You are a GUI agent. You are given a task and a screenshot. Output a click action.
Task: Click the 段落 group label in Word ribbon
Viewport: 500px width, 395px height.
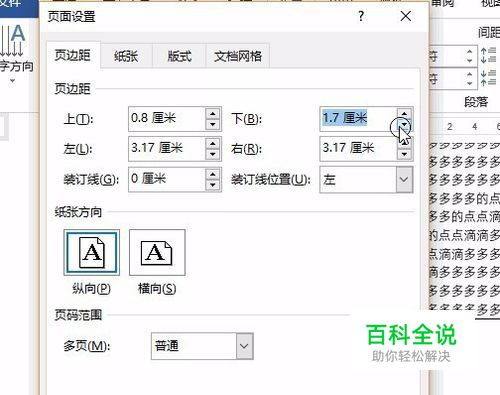click(476, 102)
